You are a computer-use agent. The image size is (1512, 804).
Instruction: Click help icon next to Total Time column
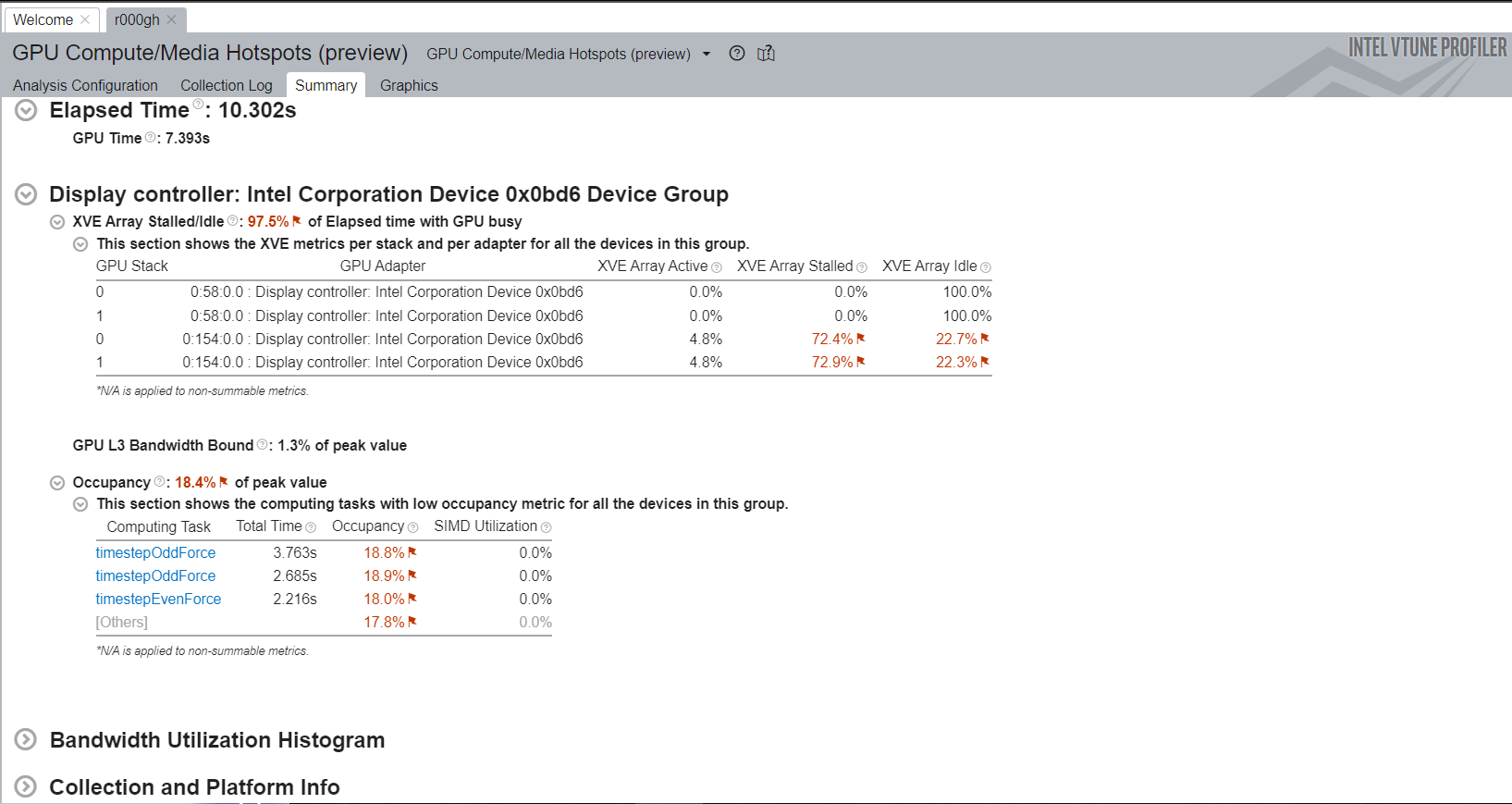[311, 527]
